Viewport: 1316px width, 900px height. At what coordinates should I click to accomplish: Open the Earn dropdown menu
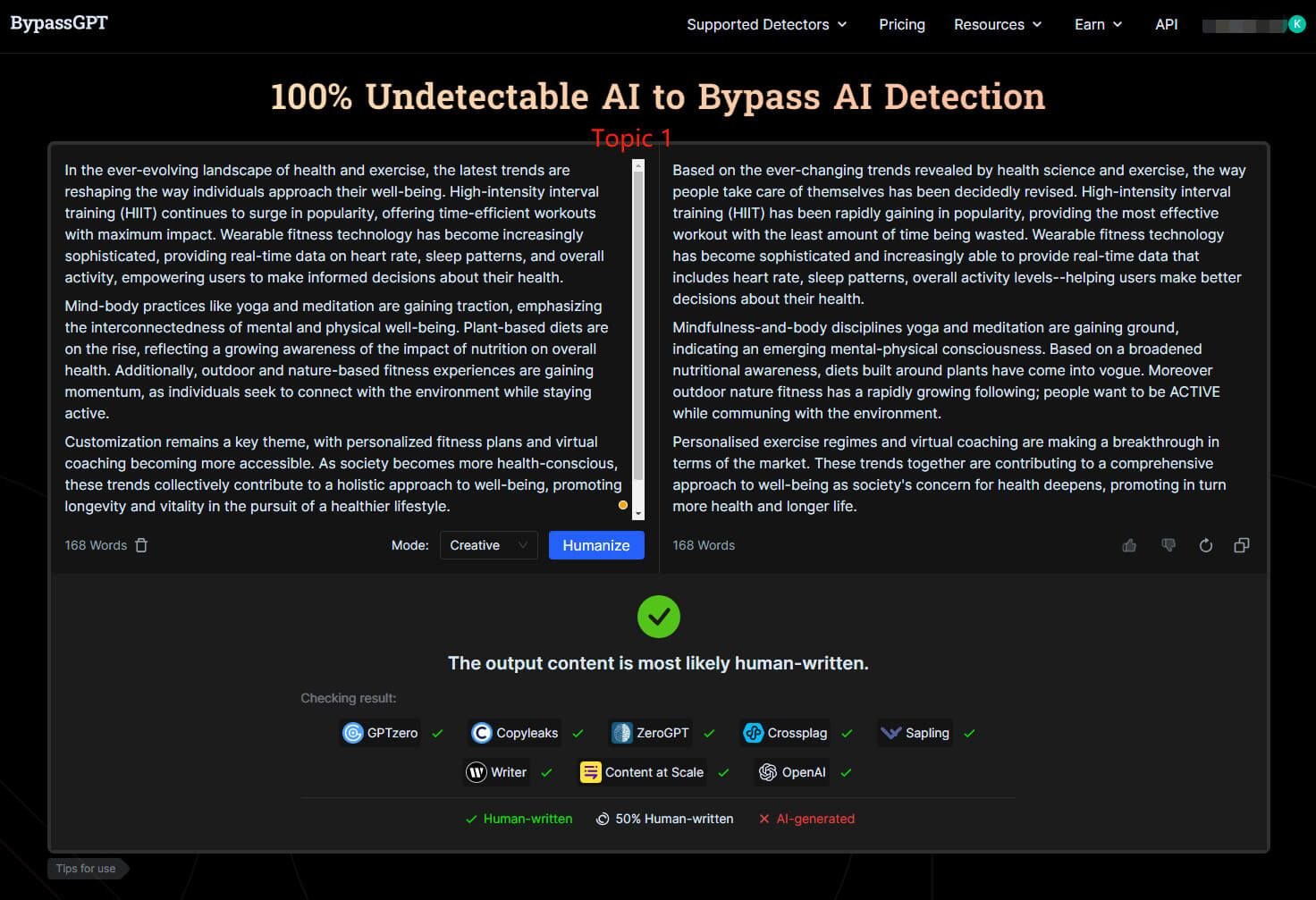coord(1098,24)
